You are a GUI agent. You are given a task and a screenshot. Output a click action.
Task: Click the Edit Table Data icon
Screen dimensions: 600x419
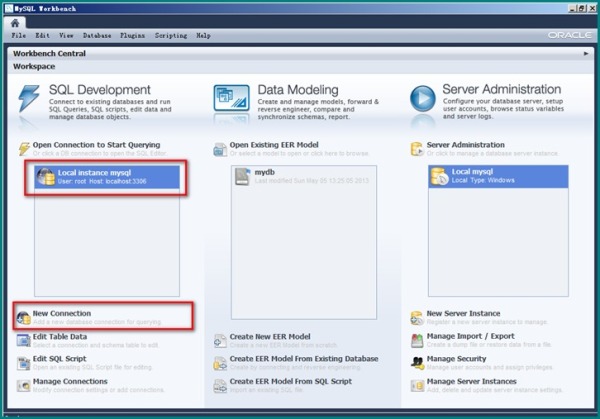coord(23,340)
